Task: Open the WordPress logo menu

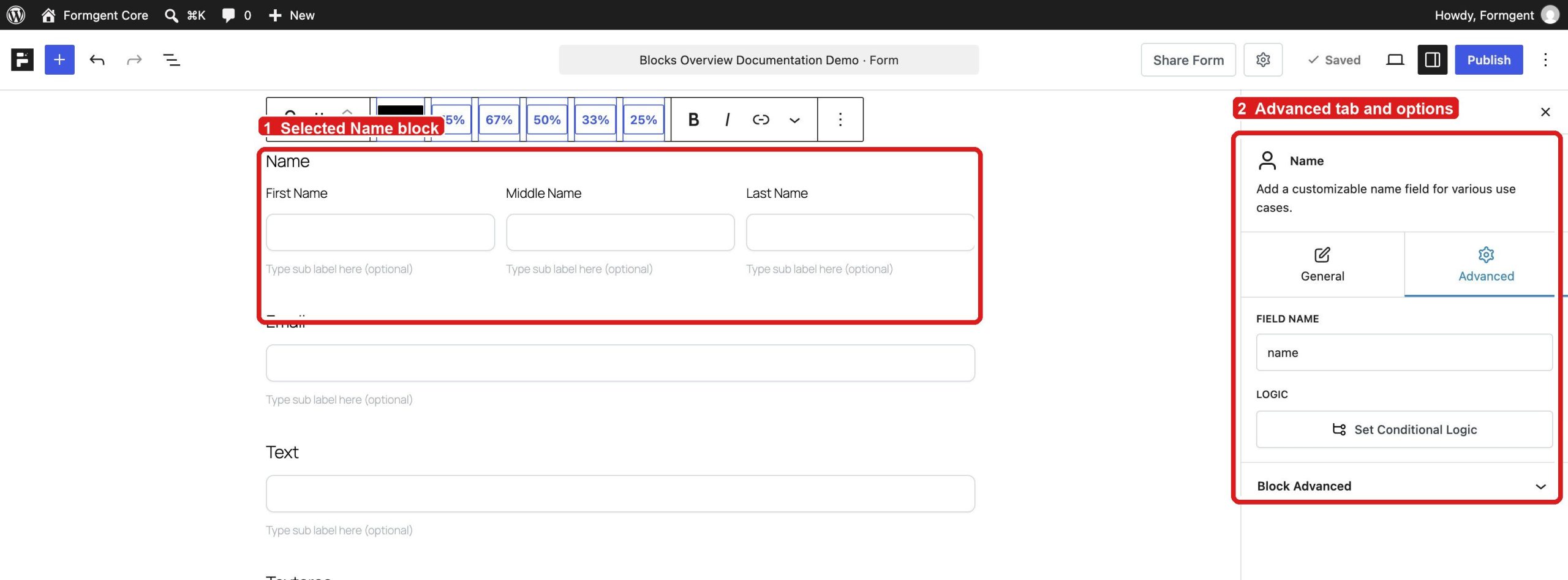Action: coord(16,15)
